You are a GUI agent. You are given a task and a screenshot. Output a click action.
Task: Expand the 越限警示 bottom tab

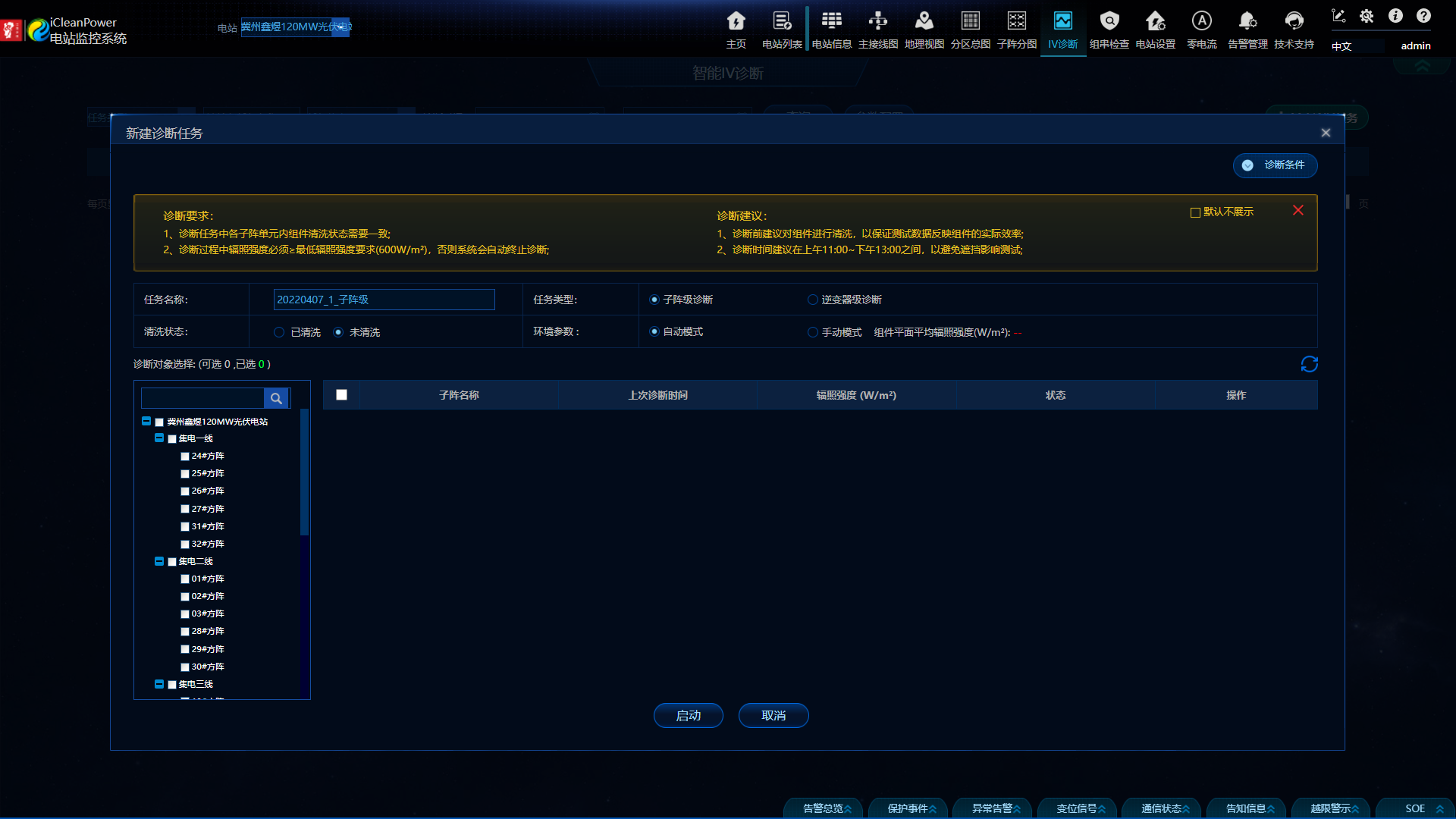coord(1332,808)
